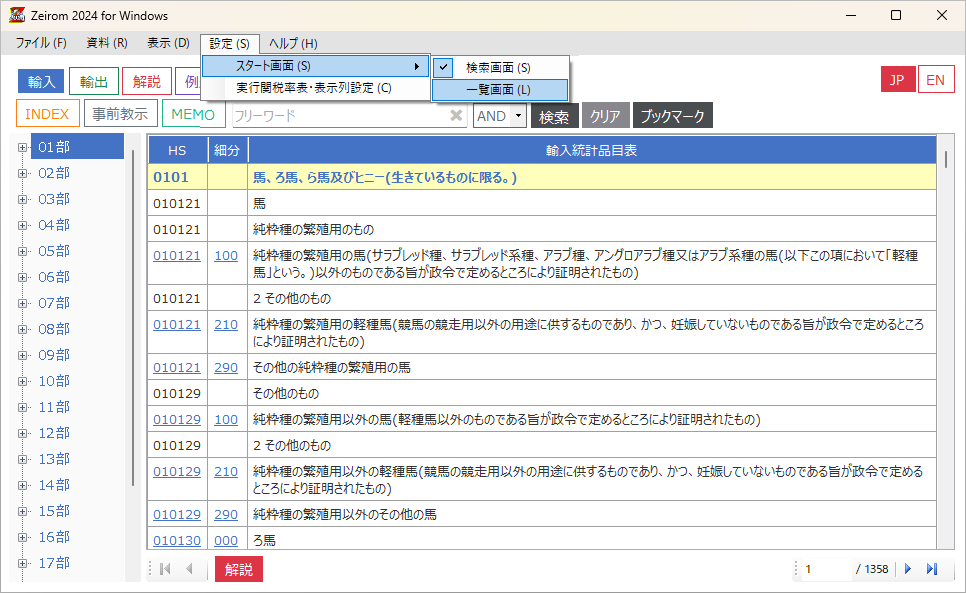Open the AND search-mode dropdown
This screenshot has width=966, height=593.
click(x=519, y=116)
